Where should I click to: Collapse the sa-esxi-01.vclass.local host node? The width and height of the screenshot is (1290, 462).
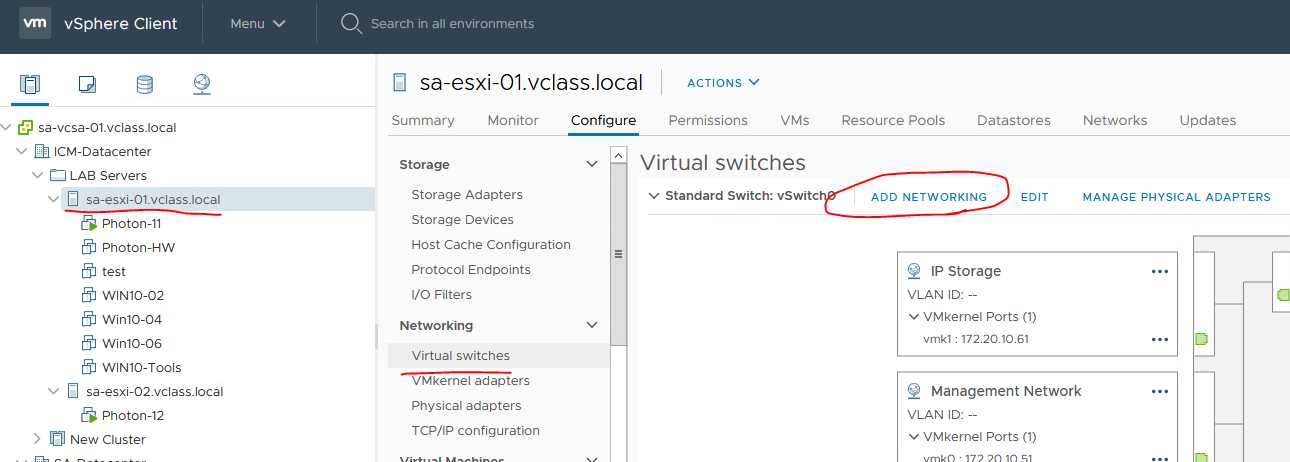coord(54,200)
